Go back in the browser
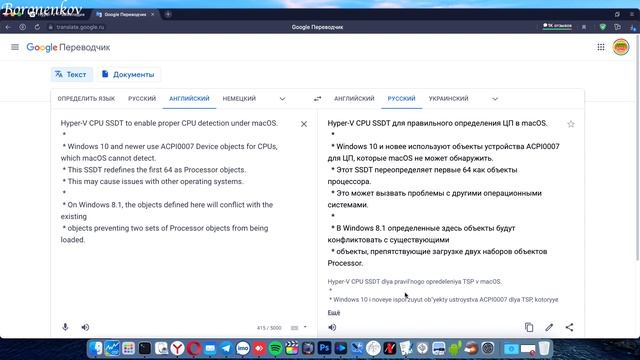Screen dimensions: 640x360 [x=8, y=27]
